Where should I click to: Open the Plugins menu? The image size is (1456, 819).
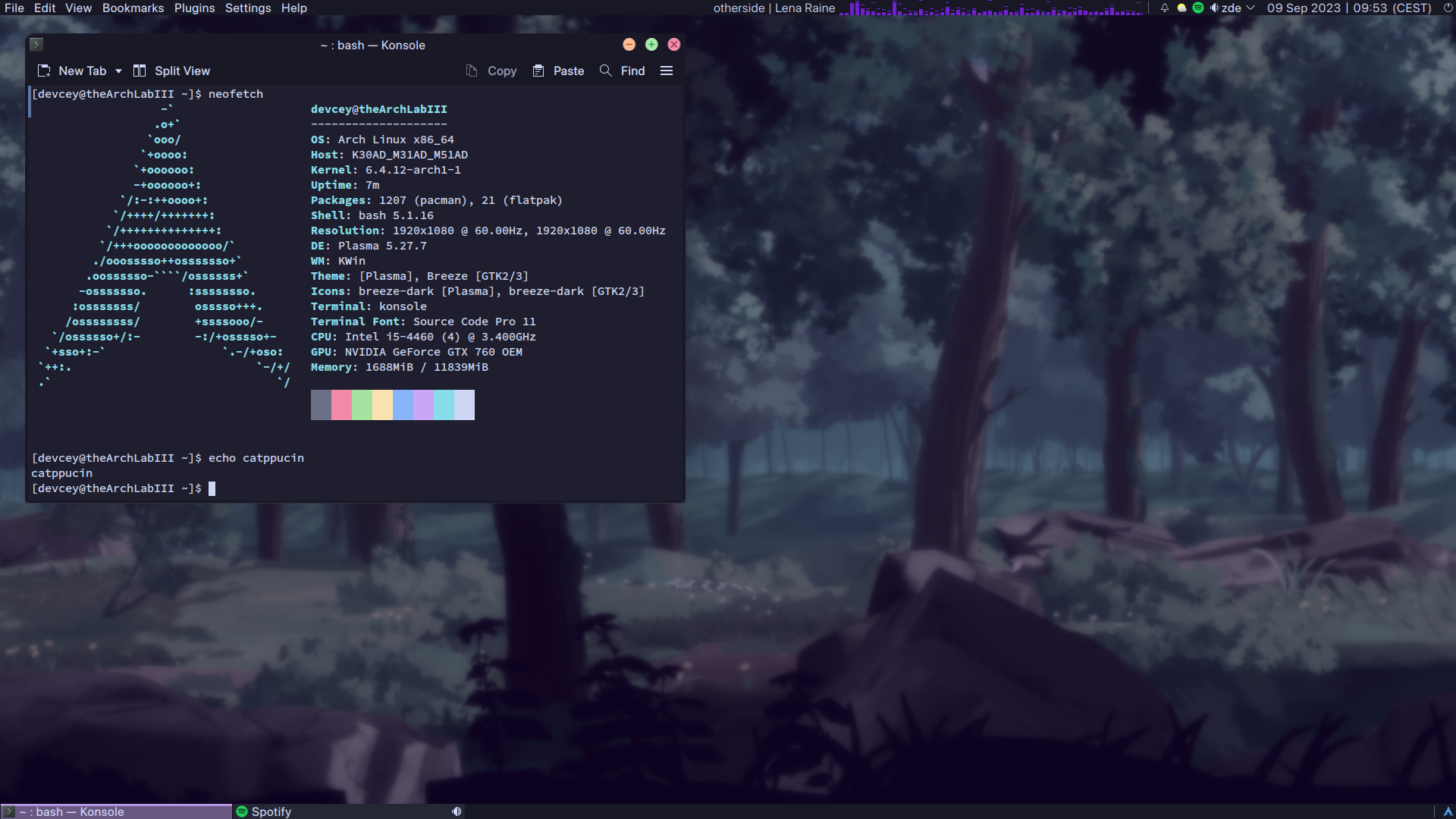[194, 8]
